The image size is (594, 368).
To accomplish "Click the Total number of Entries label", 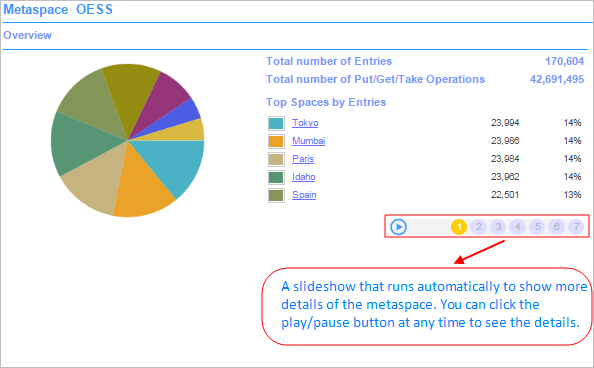I will 329,61.
